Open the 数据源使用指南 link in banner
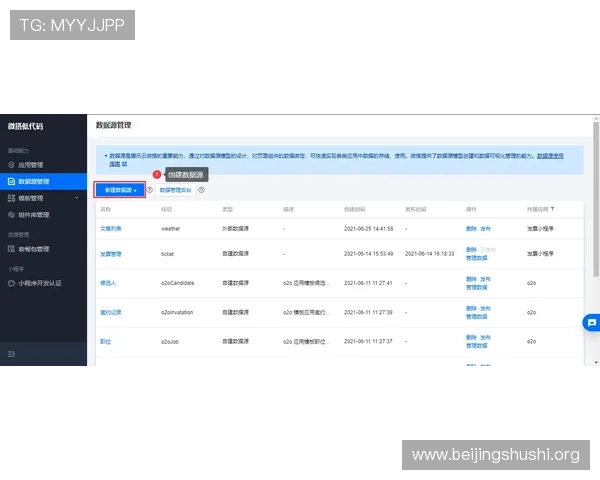 coord(550,156)
